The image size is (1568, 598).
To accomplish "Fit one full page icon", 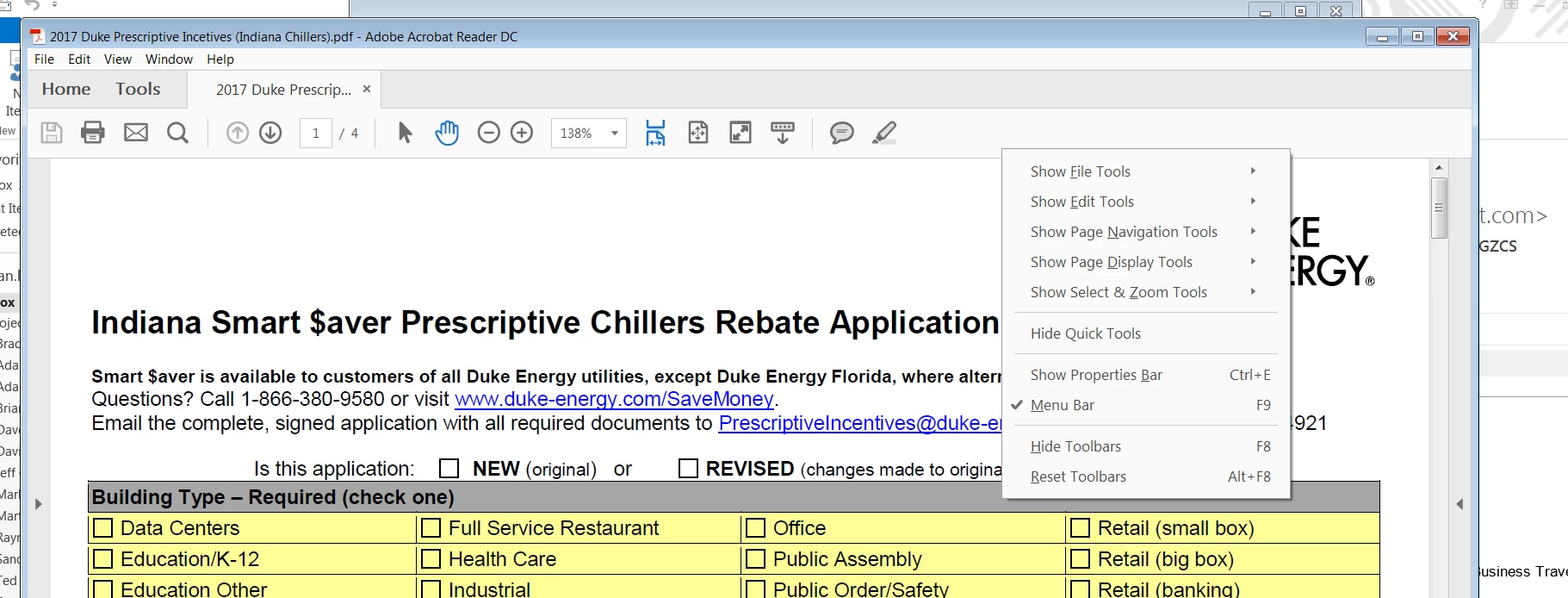I will 698,133.
